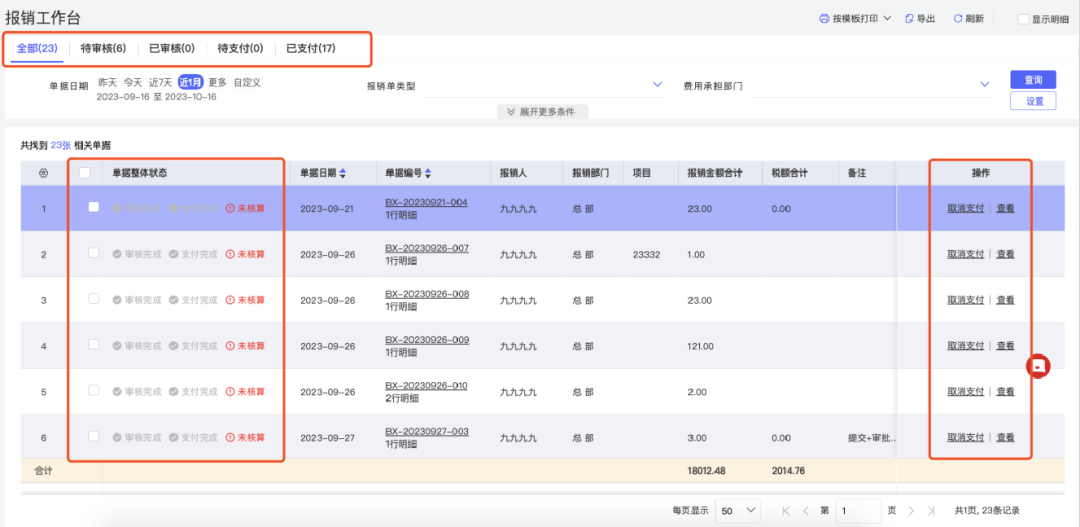Click the 导出 export icon
This screenshot has width=1080, height=527.
[909, 19]
